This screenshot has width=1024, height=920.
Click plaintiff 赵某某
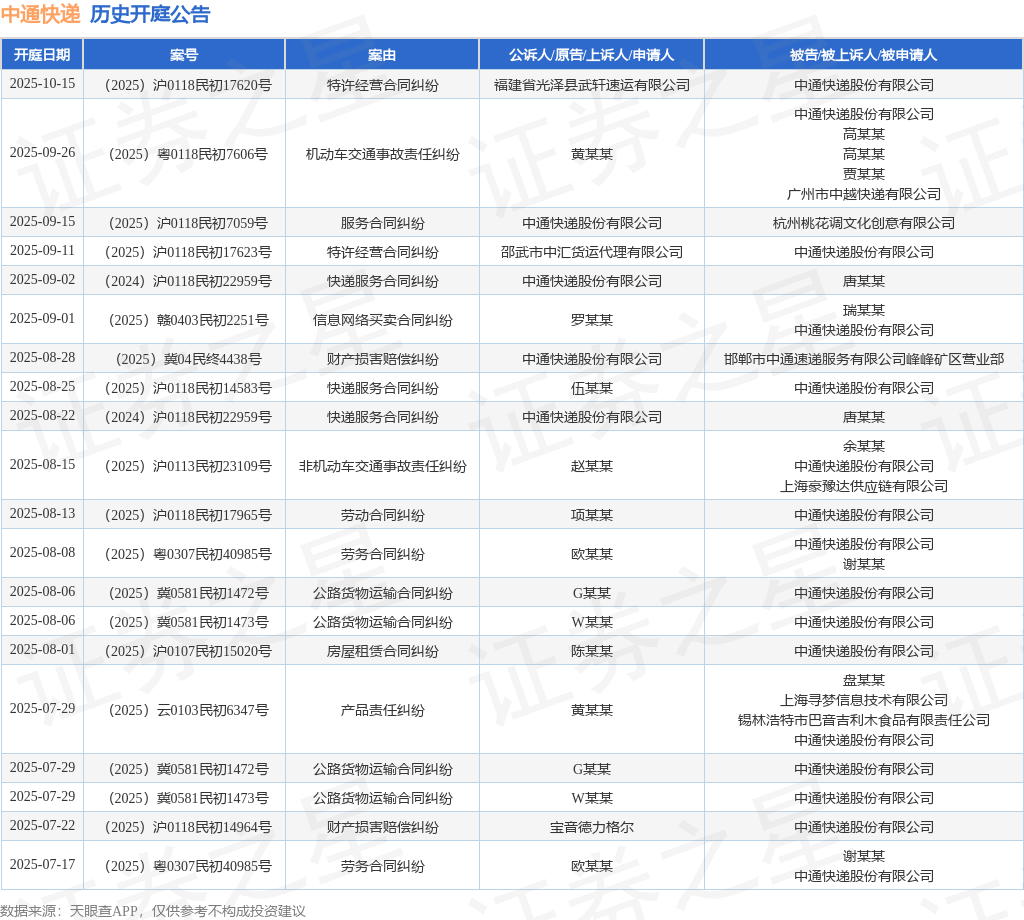(x=592, y=466)
